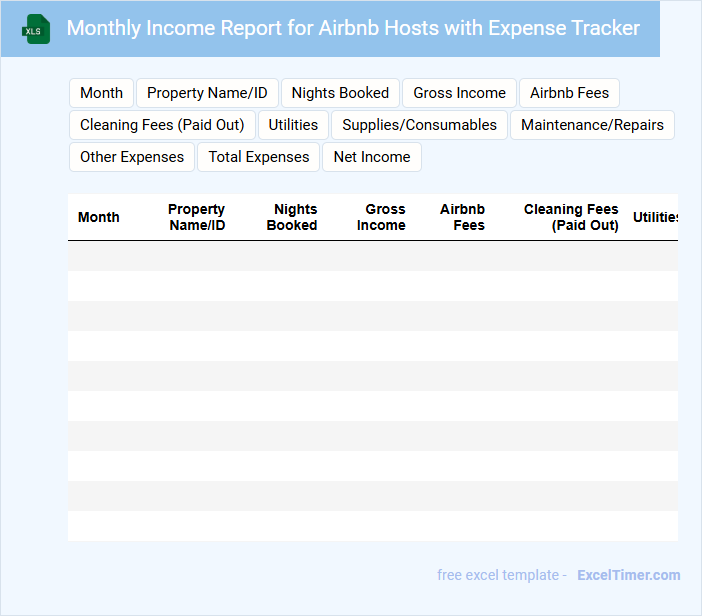Choose the Other Expenses tag
The image size is (702, 616).
tap(132, 157)
